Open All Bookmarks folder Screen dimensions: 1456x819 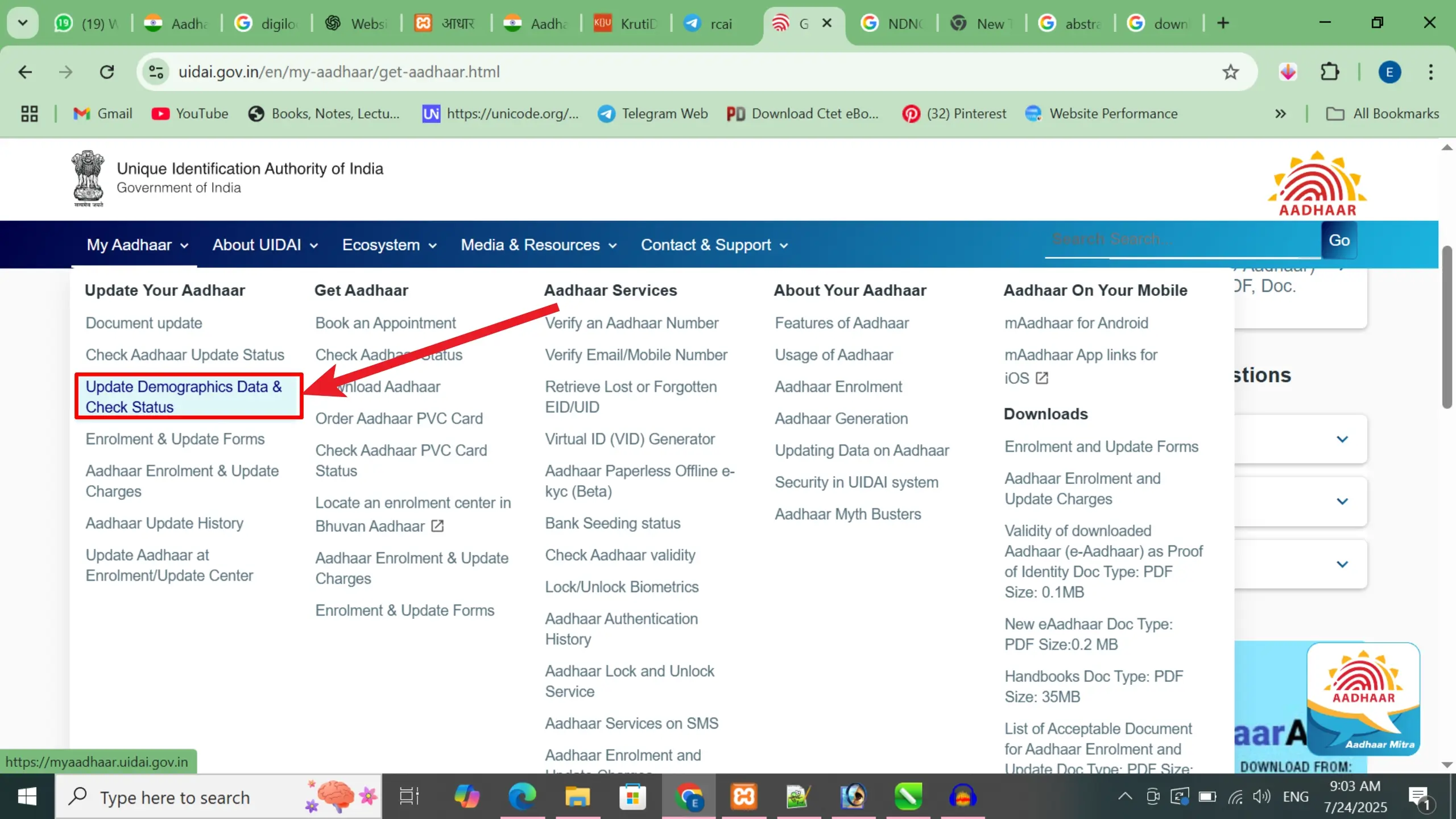click(x=1383, y=114)
